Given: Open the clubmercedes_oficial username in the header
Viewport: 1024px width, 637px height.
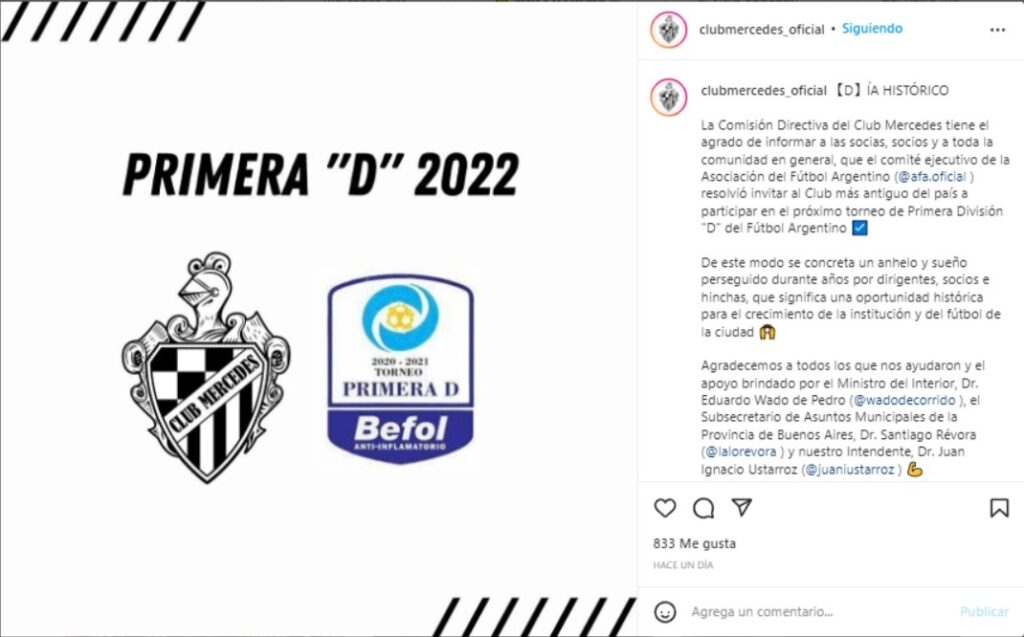Looking at the screenshot, I should [761, 29].
